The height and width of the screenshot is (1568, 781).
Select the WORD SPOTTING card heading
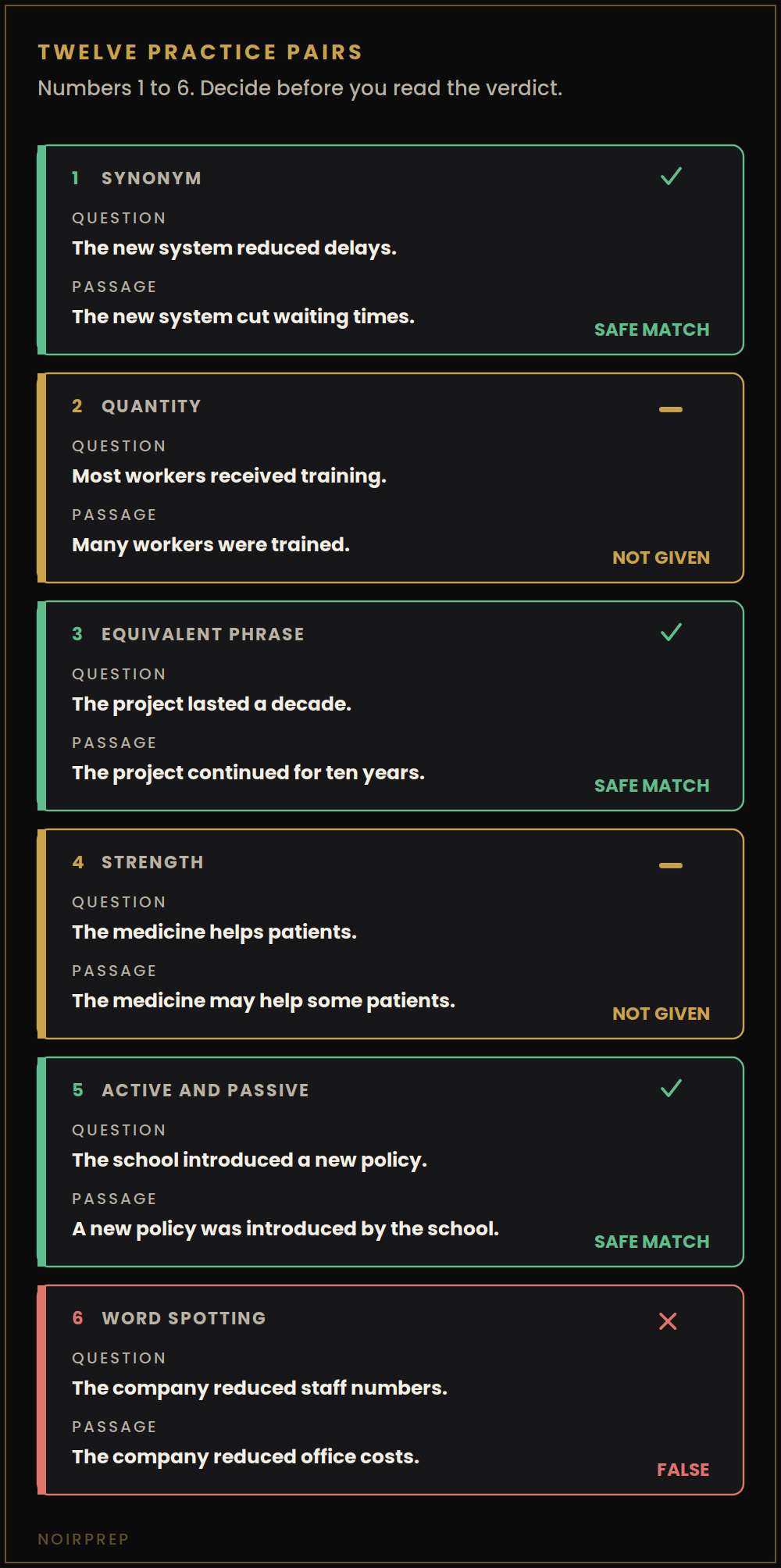pyautogui.click(x=184, y=1318)
